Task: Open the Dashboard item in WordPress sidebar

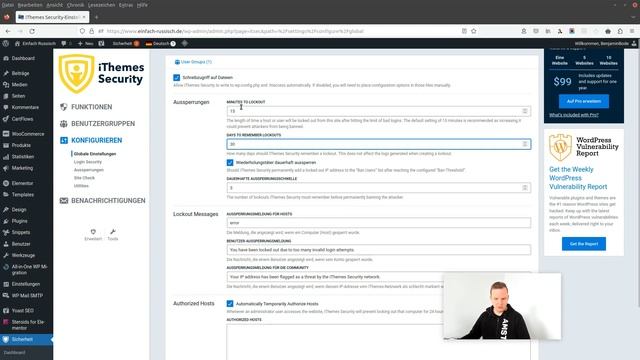Action: tap(23, 58)
